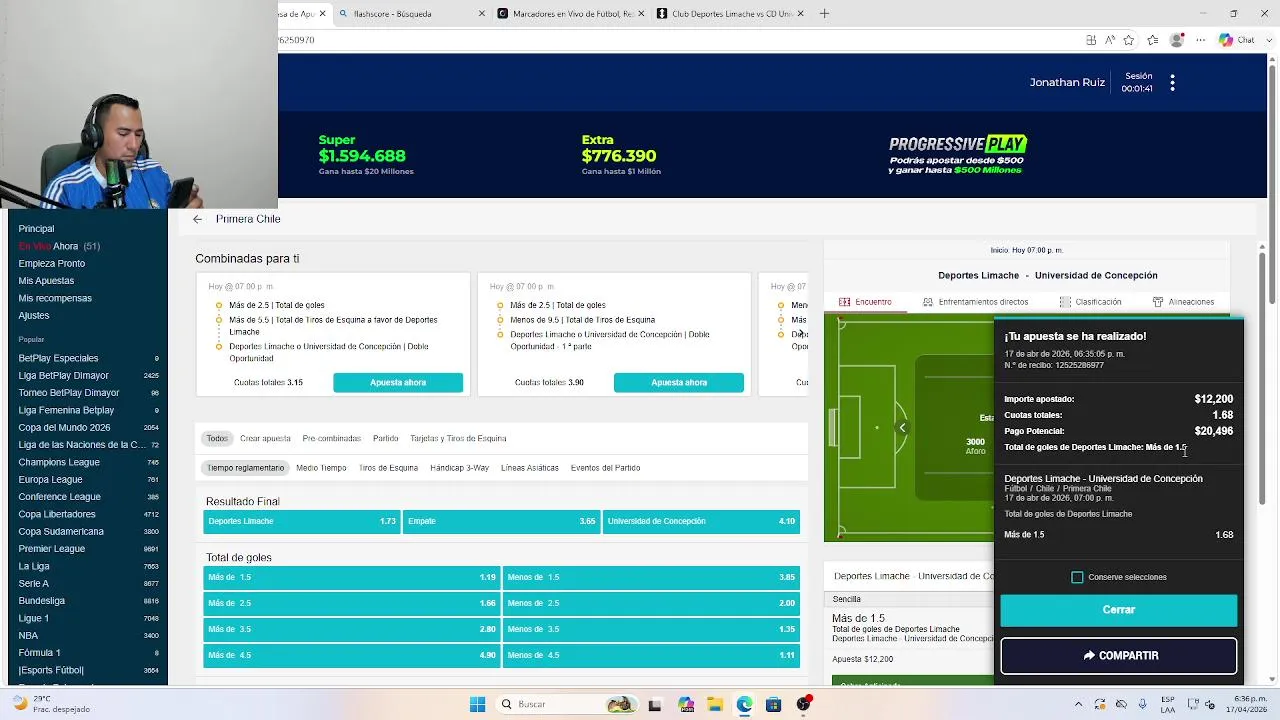
Task: Click the Microsoft Edge taskbar icon
Action: point(744,704)
